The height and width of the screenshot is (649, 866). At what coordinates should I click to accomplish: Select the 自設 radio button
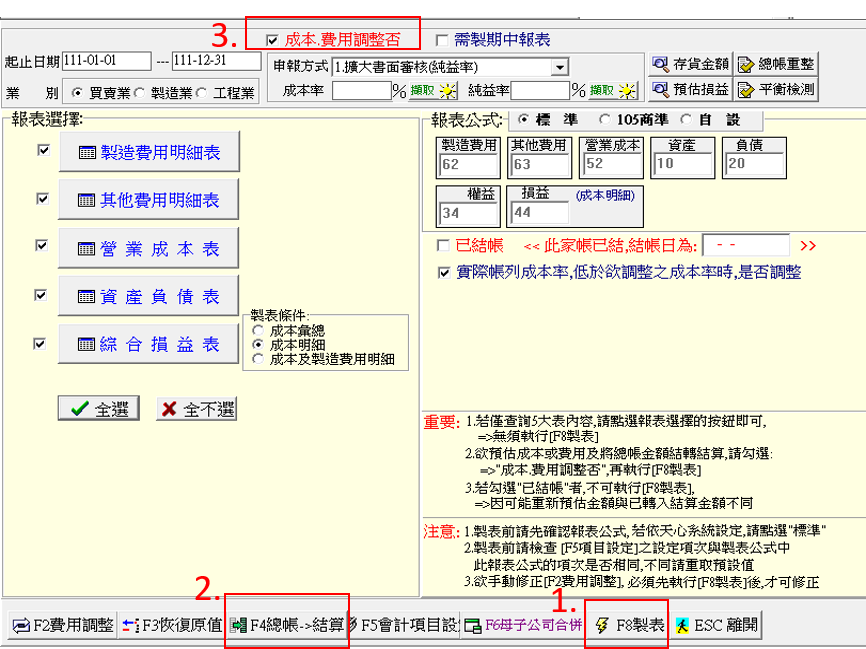pyautogui.click(x=686, y=119)
